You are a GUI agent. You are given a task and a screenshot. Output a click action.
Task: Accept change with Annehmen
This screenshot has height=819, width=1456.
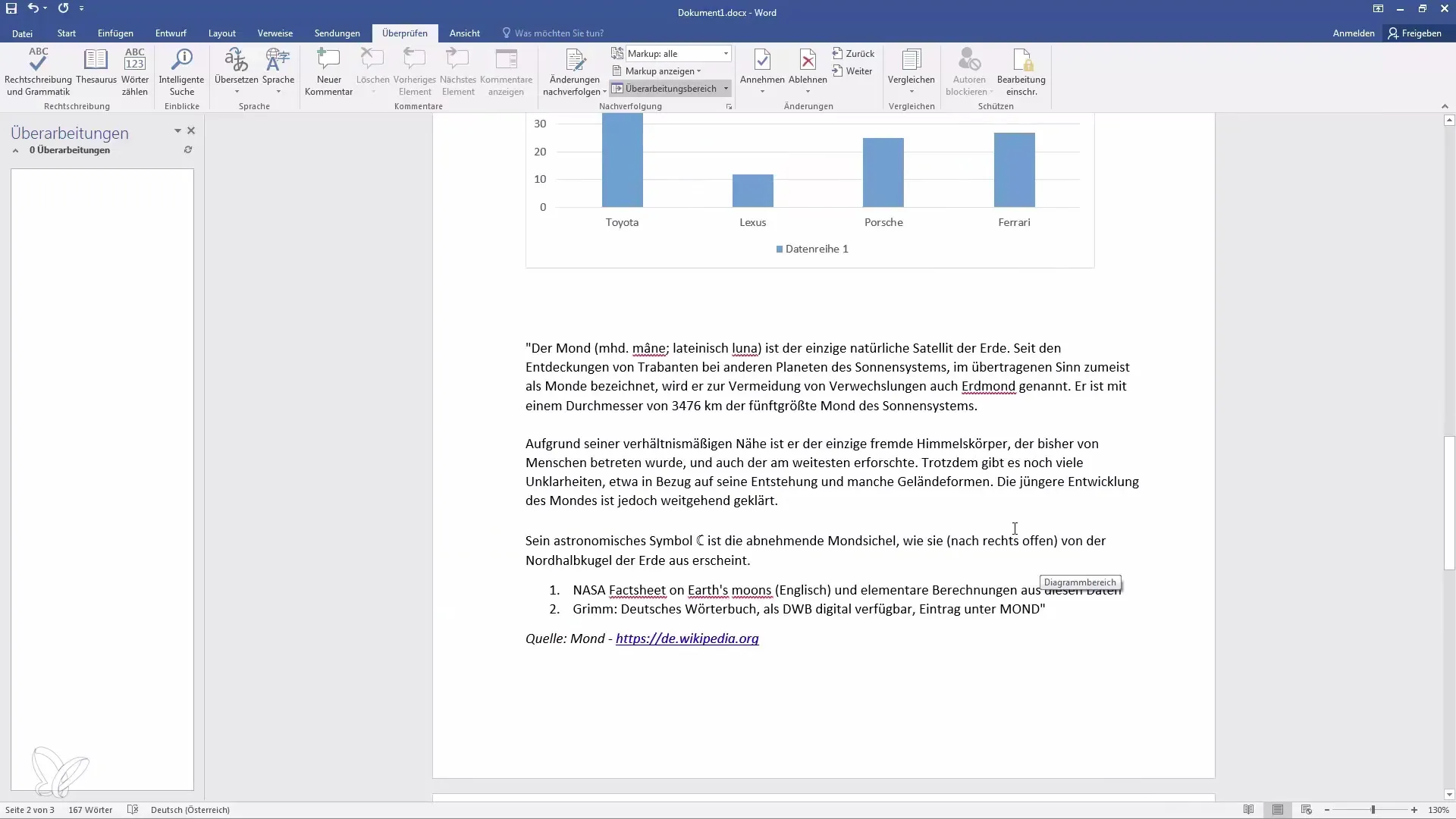point(762,72)
